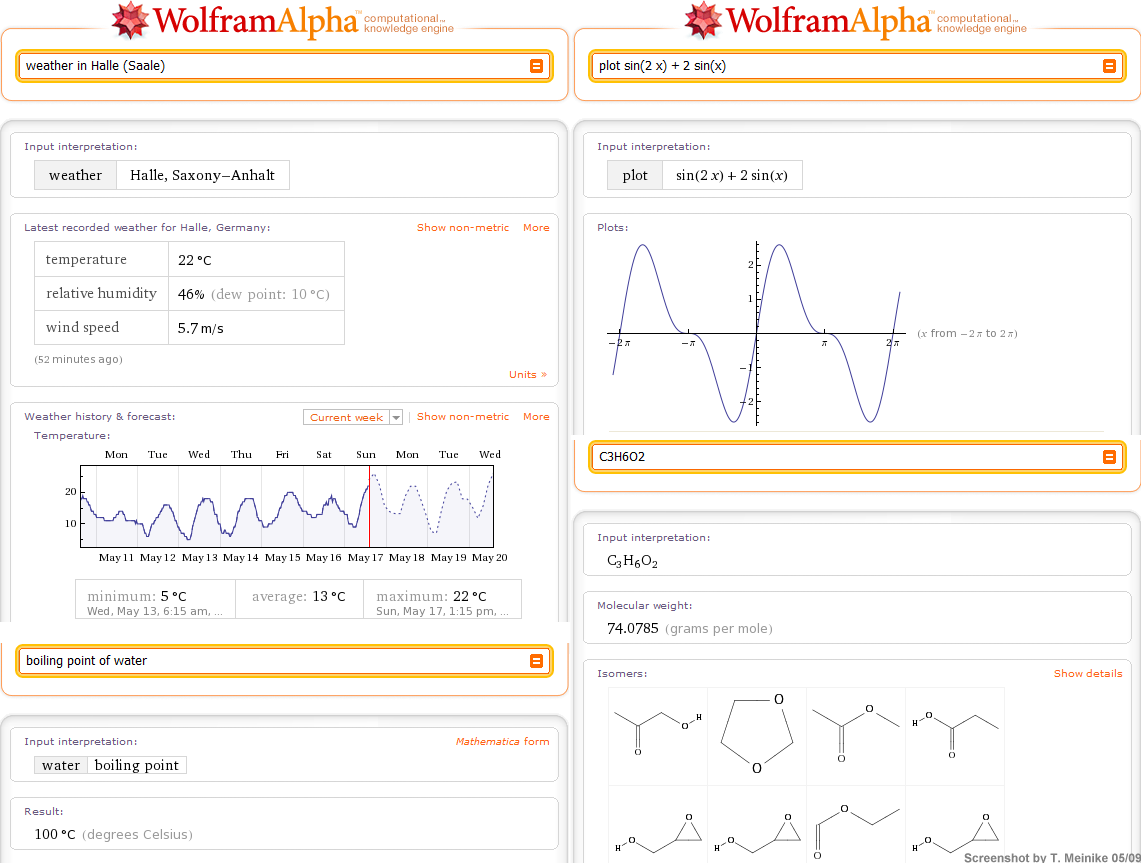1141x863 pixels.
Task: Click the '(52 minutes ago)' timestamp
Action: pyautogui.click(x=79, y=359)
